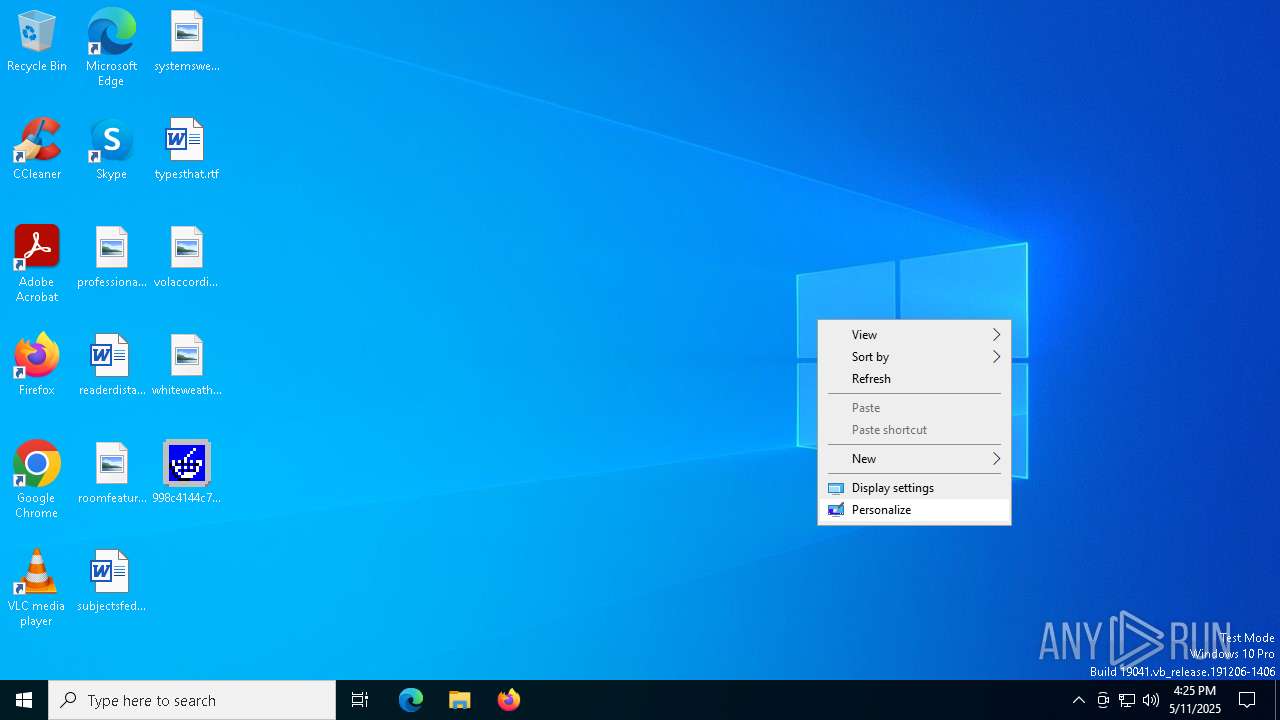Select the Firefox desktop shortcut
This screenshot has height=720, width=1280.
(x=37, y=366)
